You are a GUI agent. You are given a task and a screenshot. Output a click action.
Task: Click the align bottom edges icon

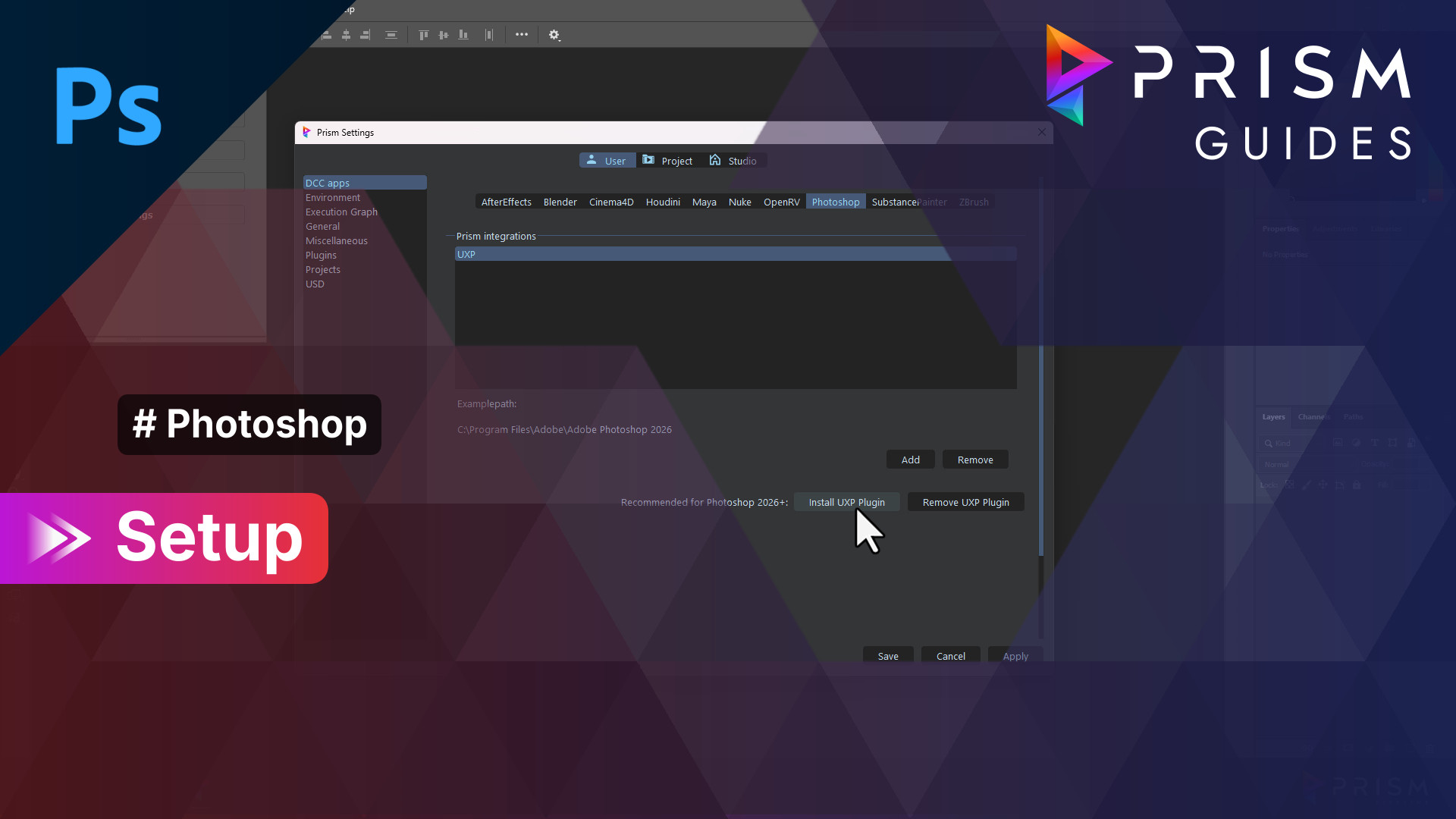click(x=463, y=35)
